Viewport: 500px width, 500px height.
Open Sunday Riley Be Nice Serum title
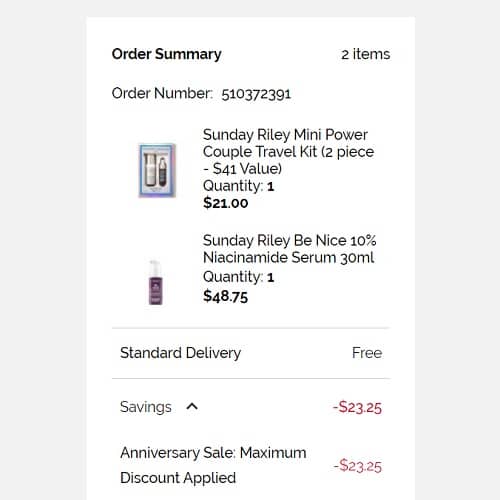289,249
